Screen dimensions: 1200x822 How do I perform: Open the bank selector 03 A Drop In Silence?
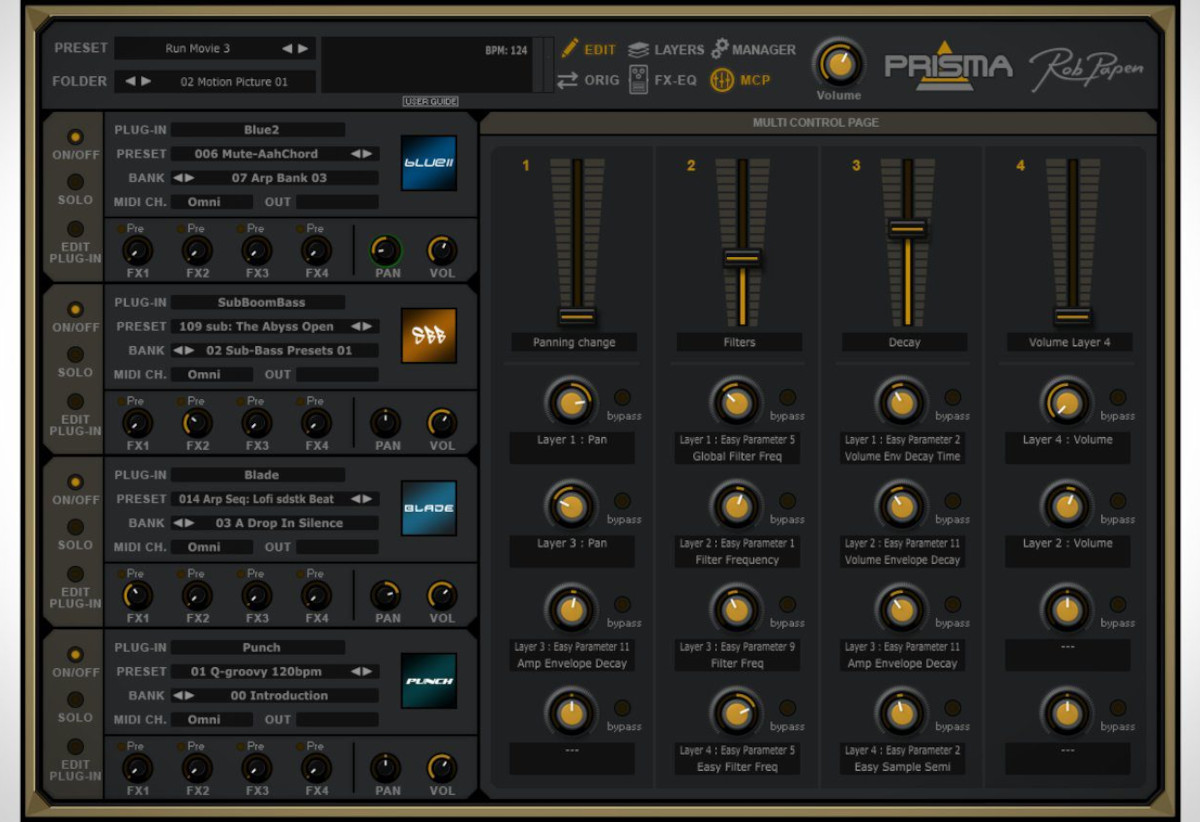[278, 523]
